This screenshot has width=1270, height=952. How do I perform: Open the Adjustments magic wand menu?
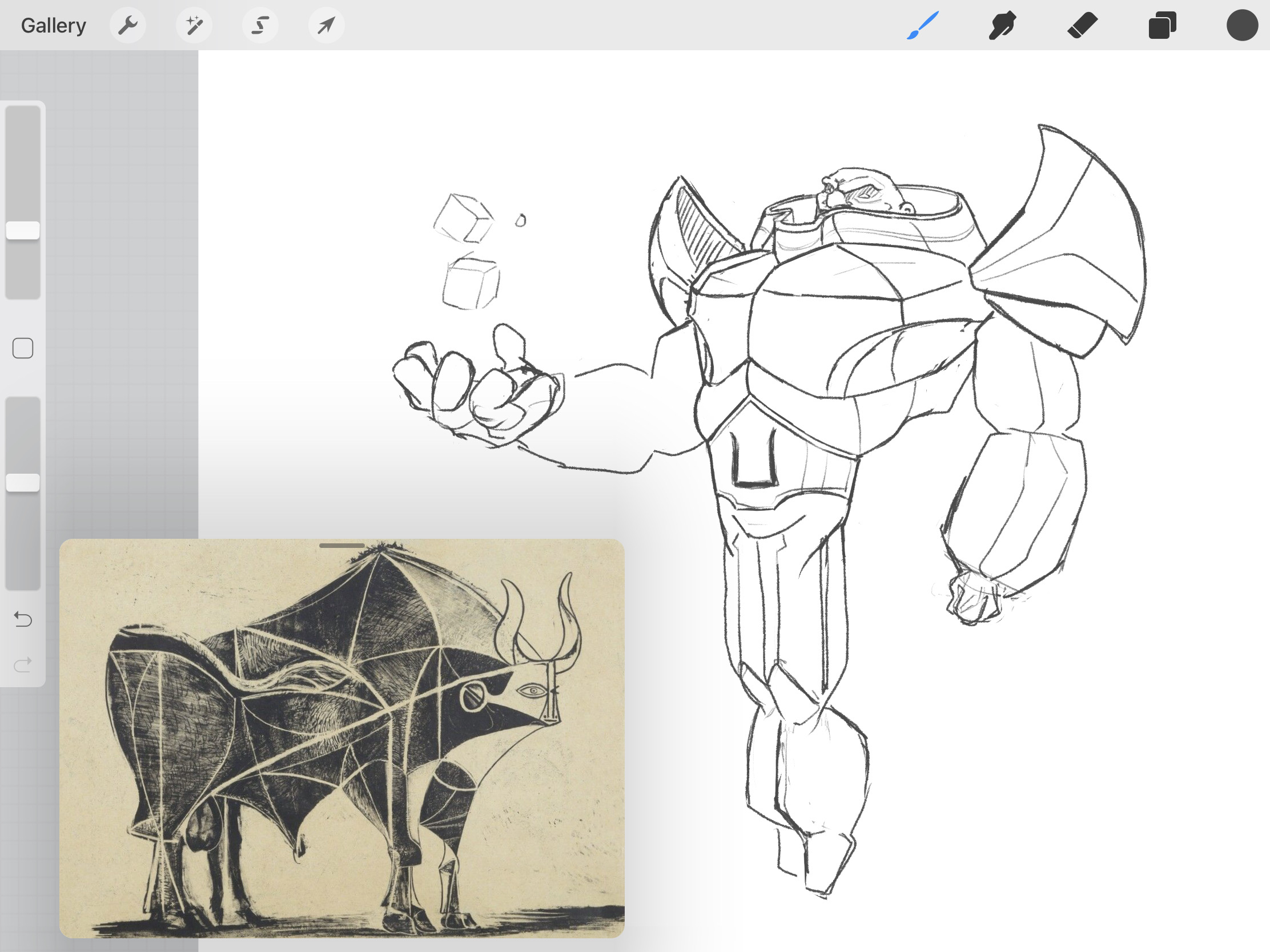point(194,25)
